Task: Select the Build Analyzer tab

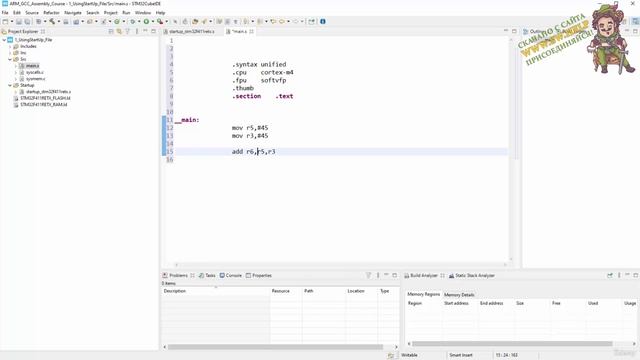Action: [423, 276]
